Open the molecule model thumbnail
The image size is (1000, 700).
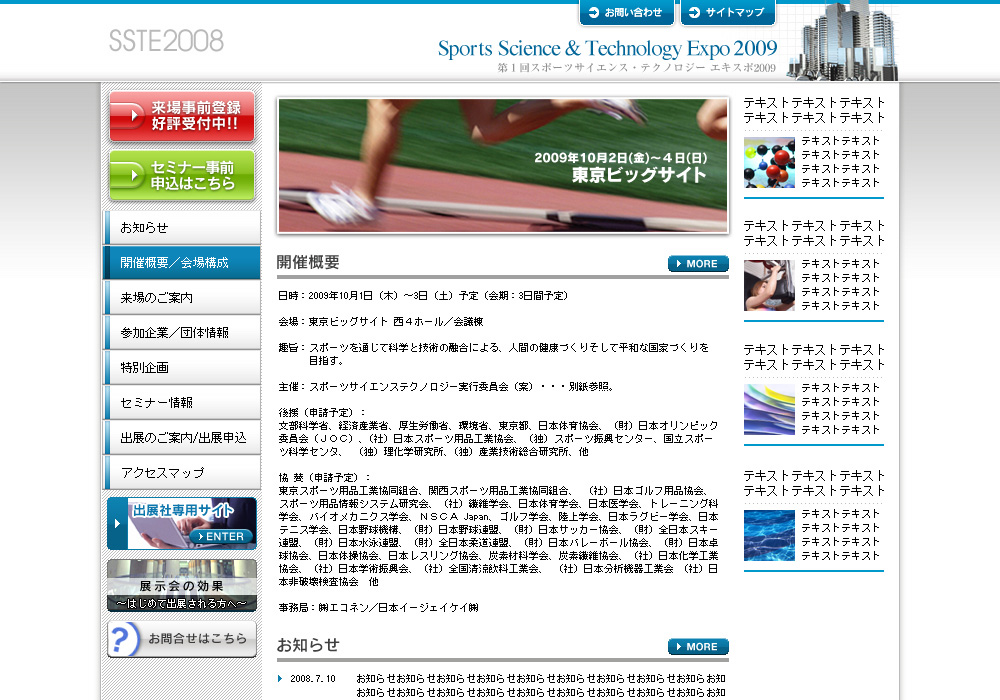click(769, 162)
